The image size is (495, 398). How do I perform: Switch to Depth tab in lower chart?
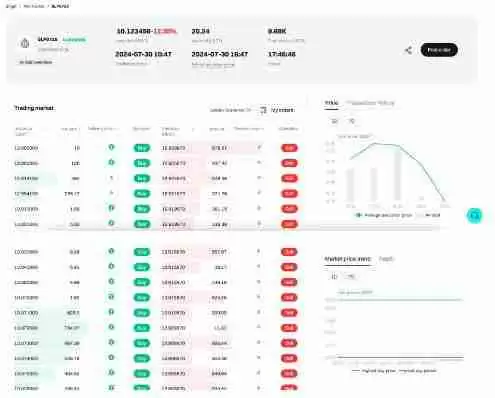point(386,259)
